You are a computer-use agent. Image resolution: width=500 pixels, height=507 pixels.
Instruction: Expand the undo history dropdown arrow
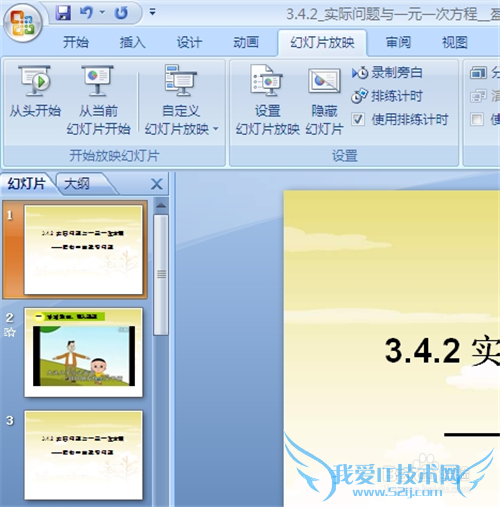click(102, 13)
